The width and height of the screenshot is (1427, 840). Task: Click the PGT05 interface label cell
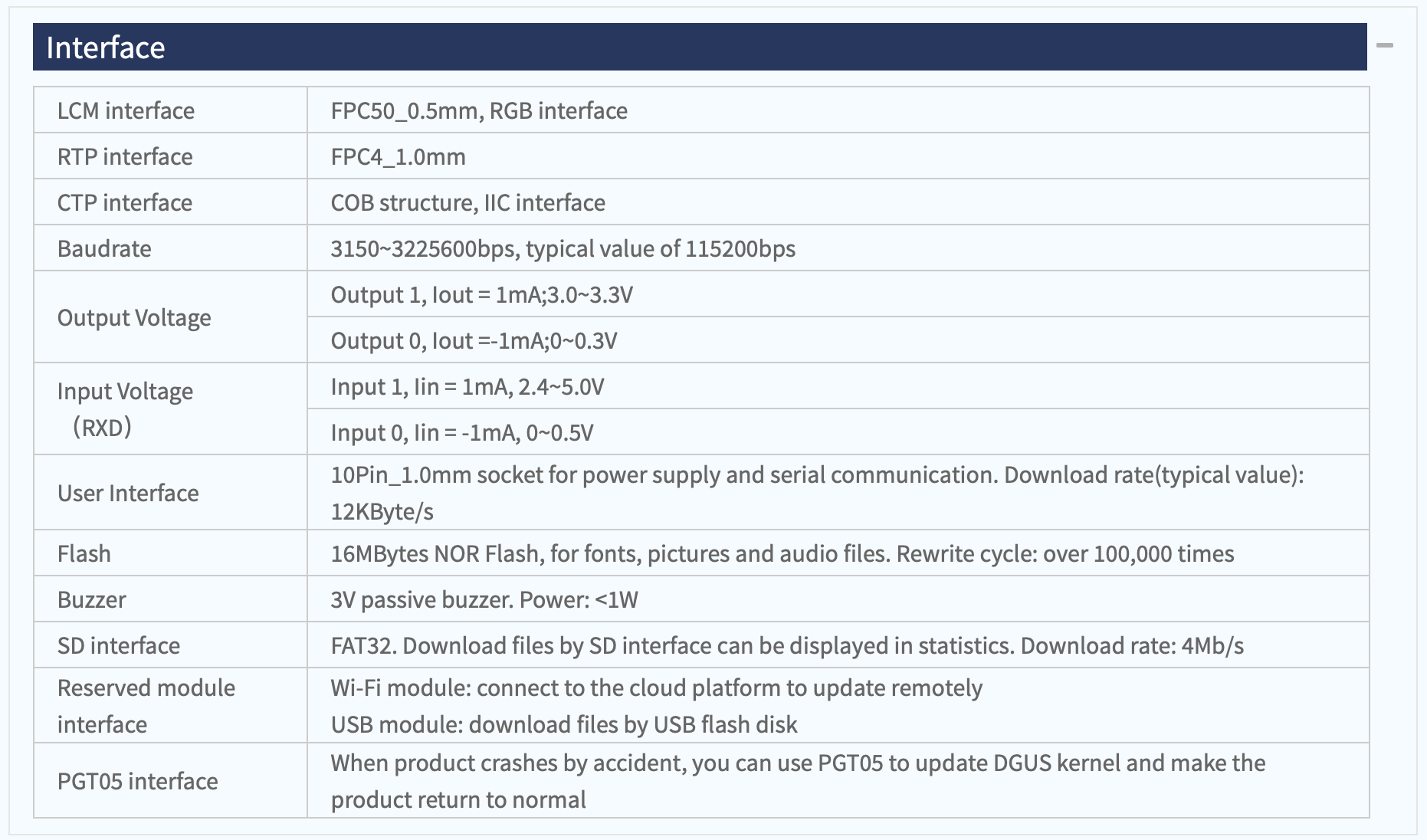tap(170, 780)
